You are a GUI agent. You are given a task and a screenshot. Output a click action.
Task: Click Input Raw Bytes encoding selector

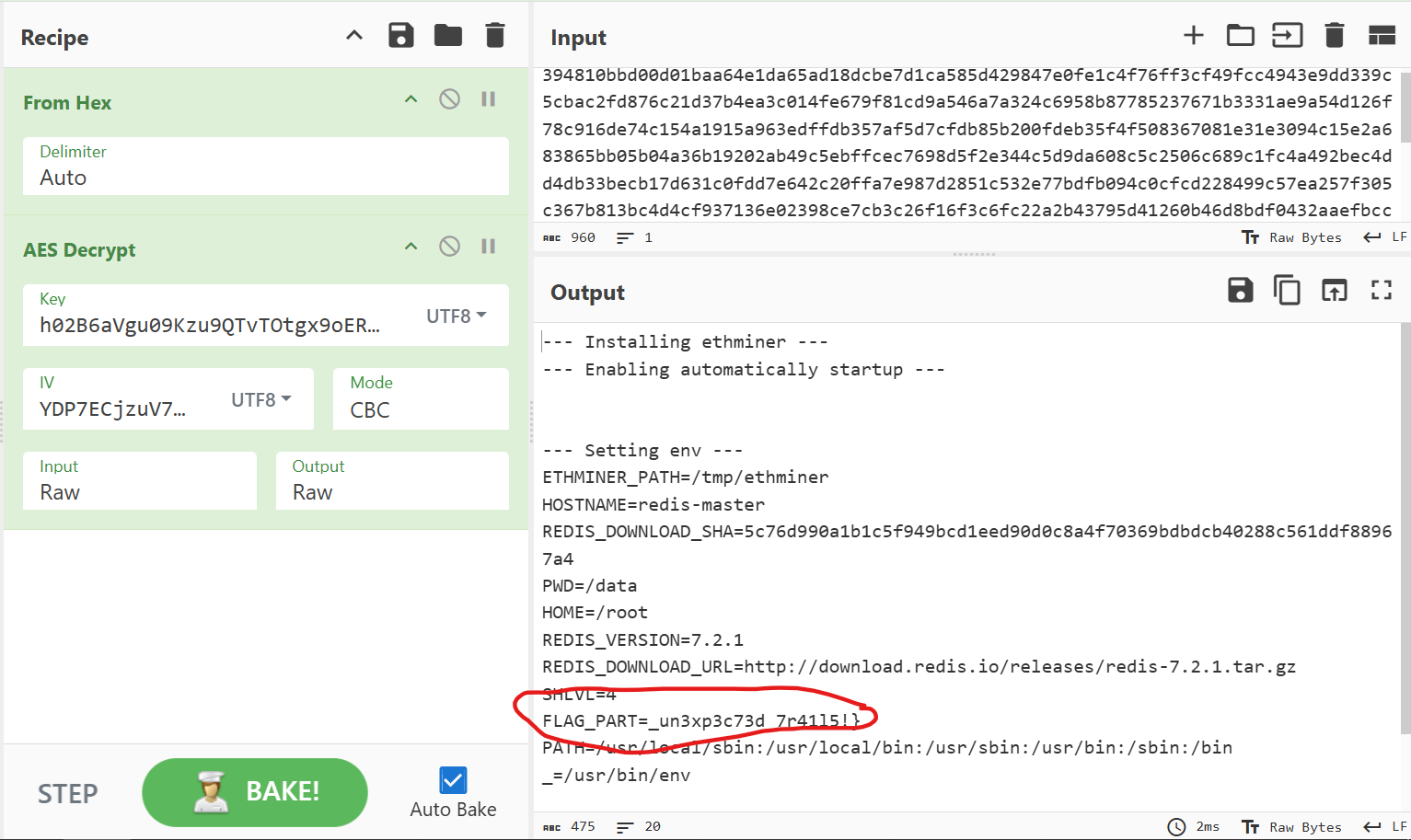(1292, 237)
